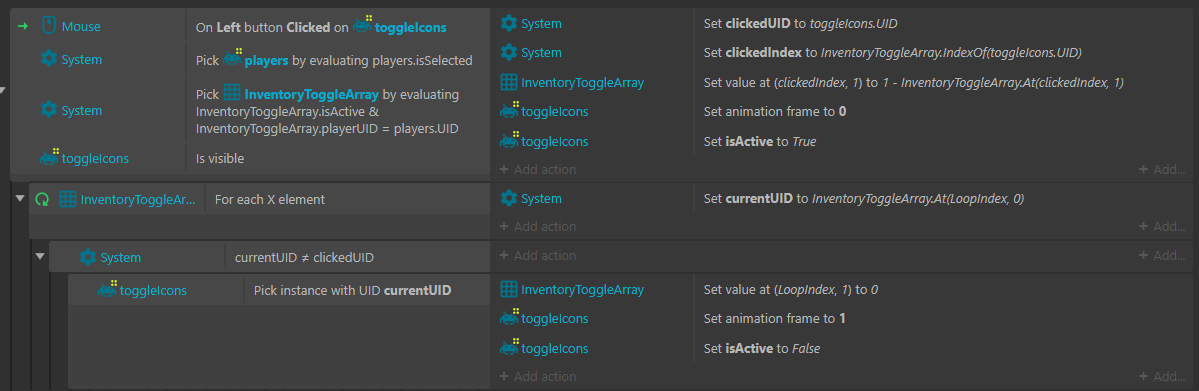Image resolution: width=1199 pixels, height=391 pixels.
Task: Click the gear icon for 'Set clickedUID' action
Action: point(508,24)
